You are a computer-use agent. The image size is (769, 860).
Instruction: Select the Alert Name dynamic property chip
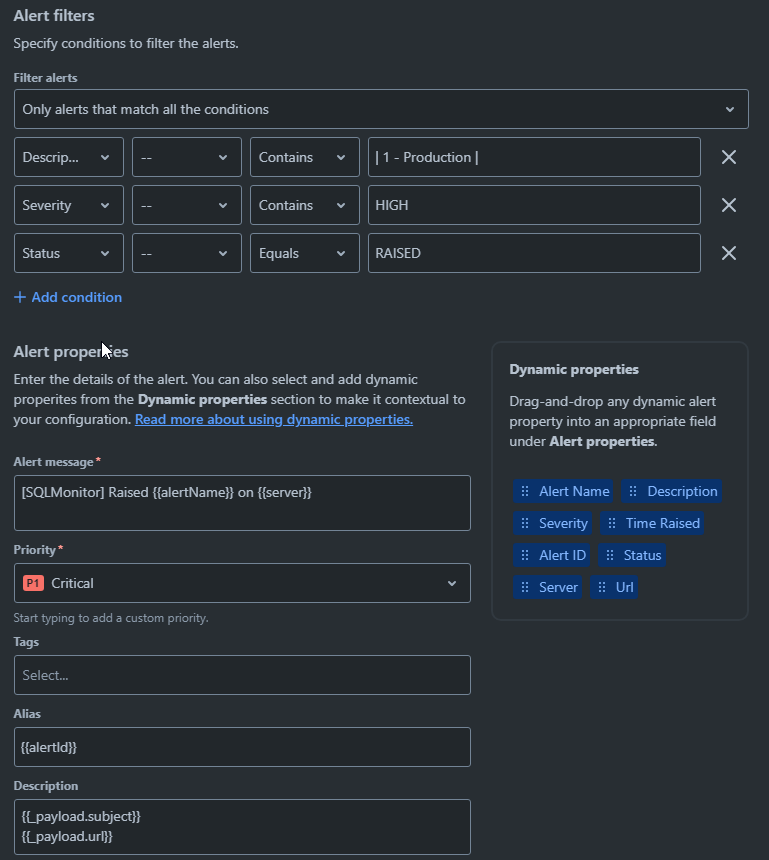pos(563,491)
